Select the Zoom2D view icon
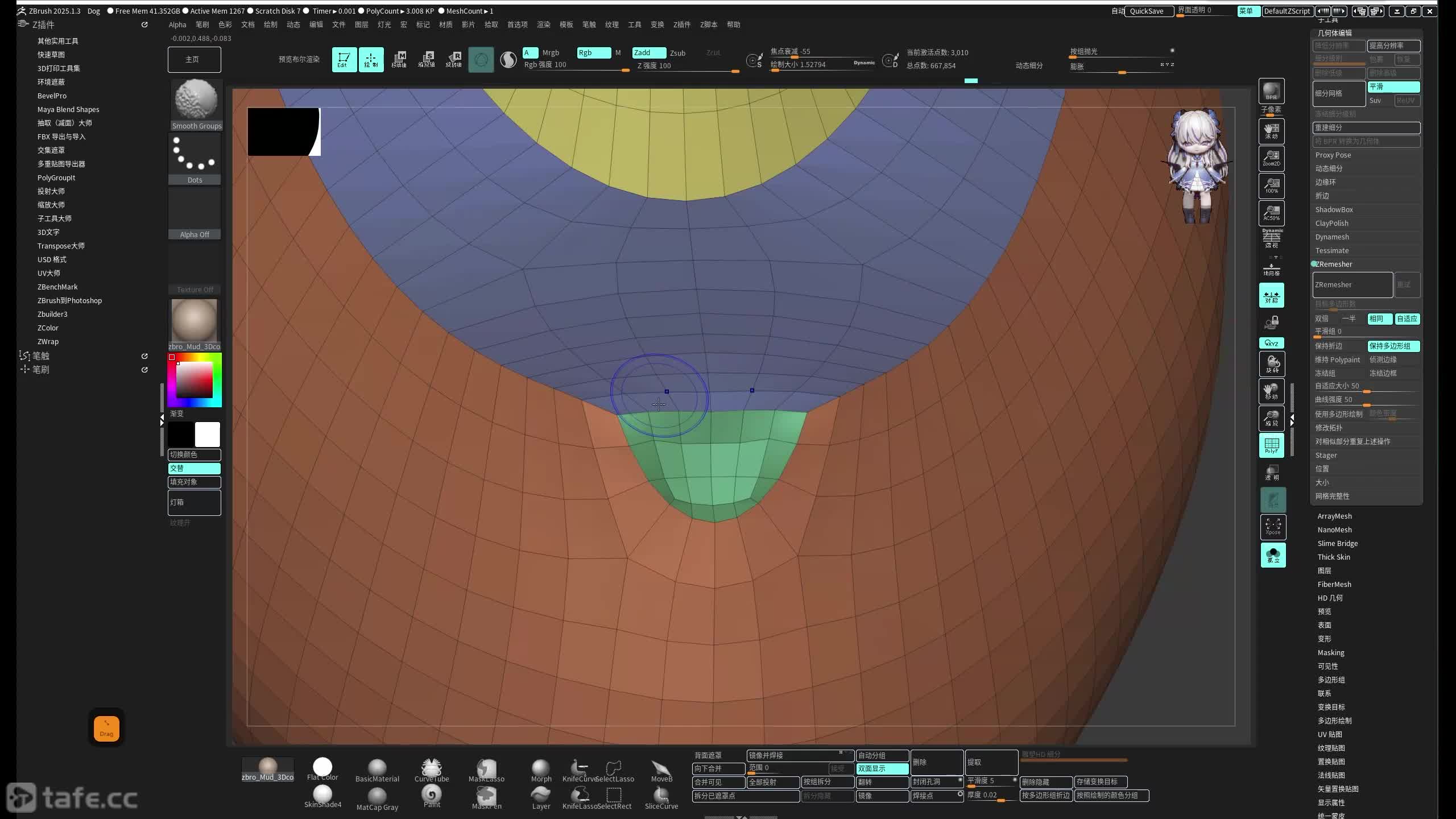This screenshot has height=819, width=1456. (x=1271, y=158)
